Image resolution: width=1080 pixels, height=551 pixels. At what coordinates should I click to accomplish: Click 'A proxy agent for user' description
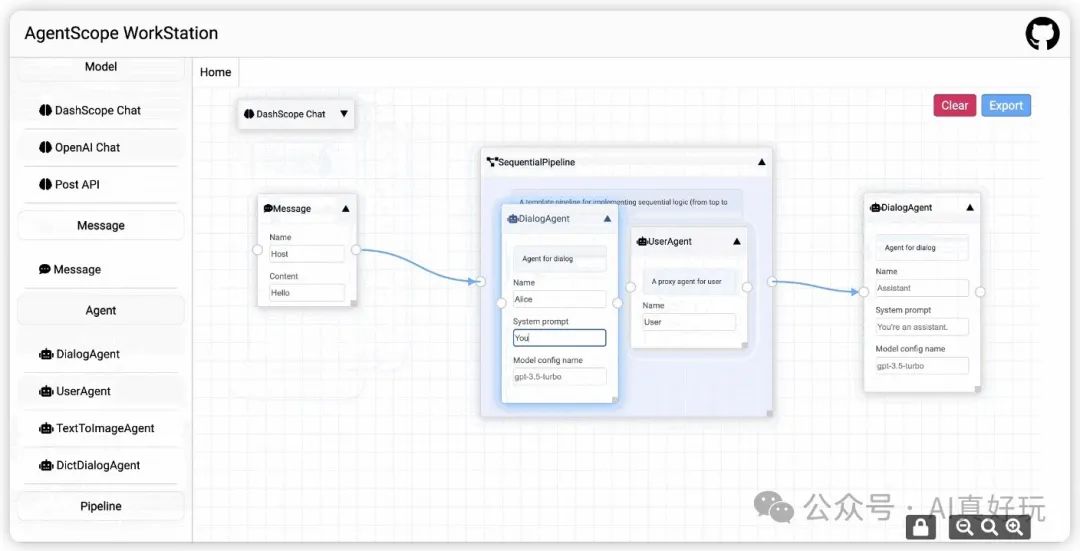[687, 282]
